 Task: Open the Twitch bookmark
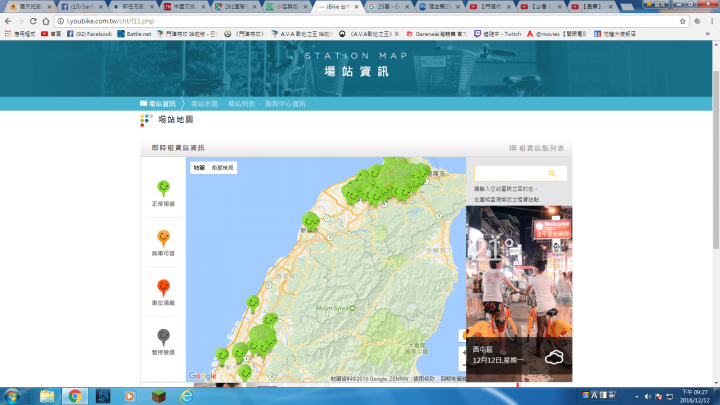point(498,34)
